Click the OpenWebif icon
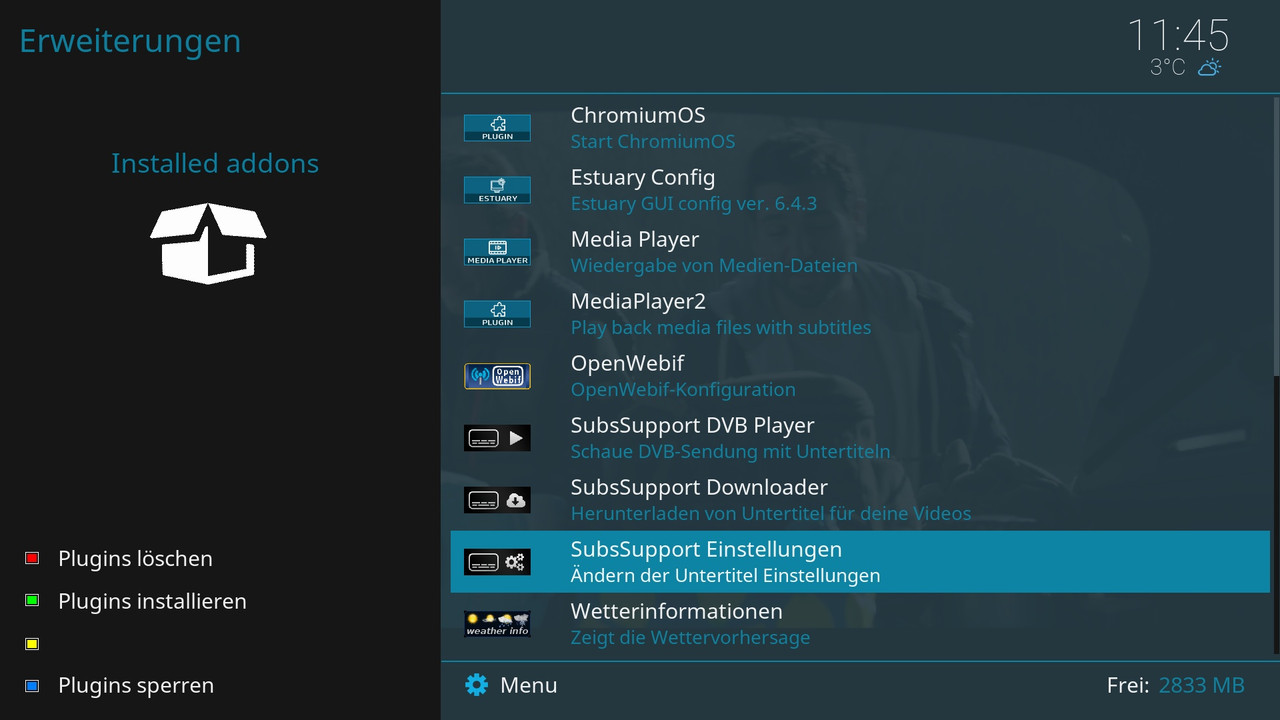 (497, 376)
